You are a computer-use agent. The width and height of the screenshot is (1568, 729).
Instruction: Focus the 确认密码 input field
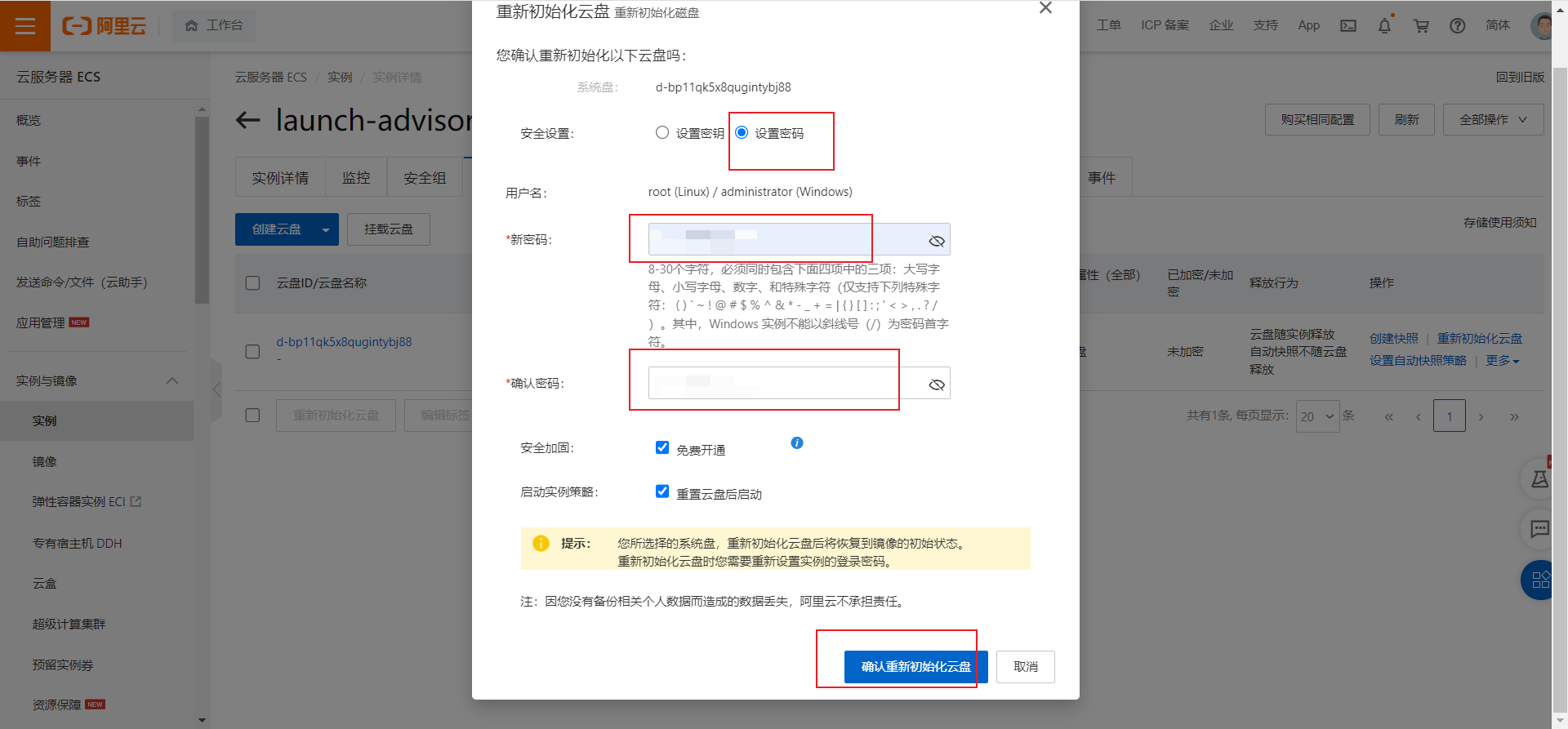[800, 384]
